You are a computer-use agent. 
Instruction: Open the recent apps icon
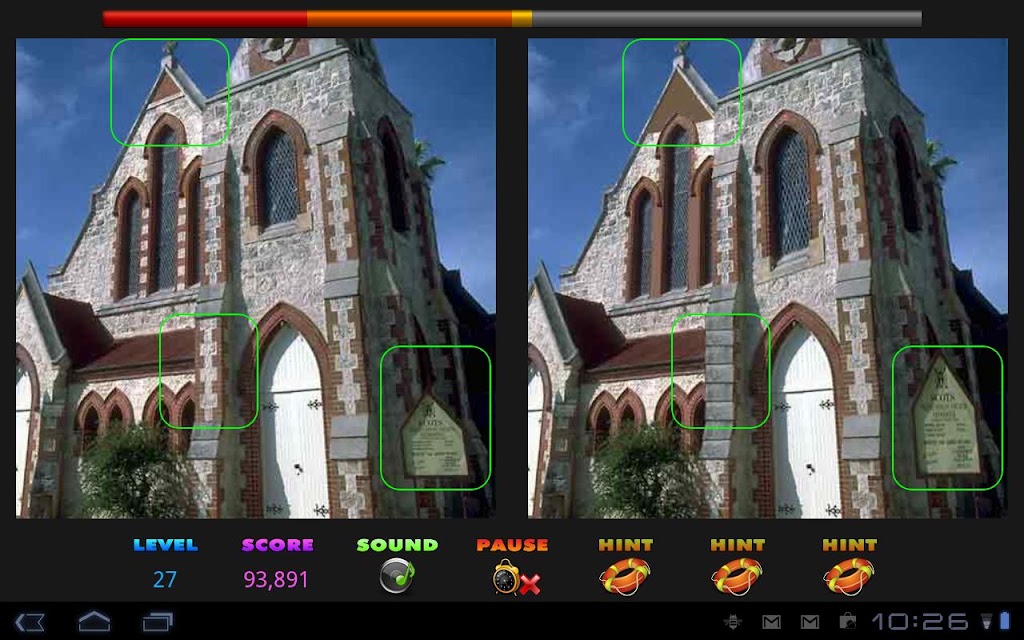point(157,621)
